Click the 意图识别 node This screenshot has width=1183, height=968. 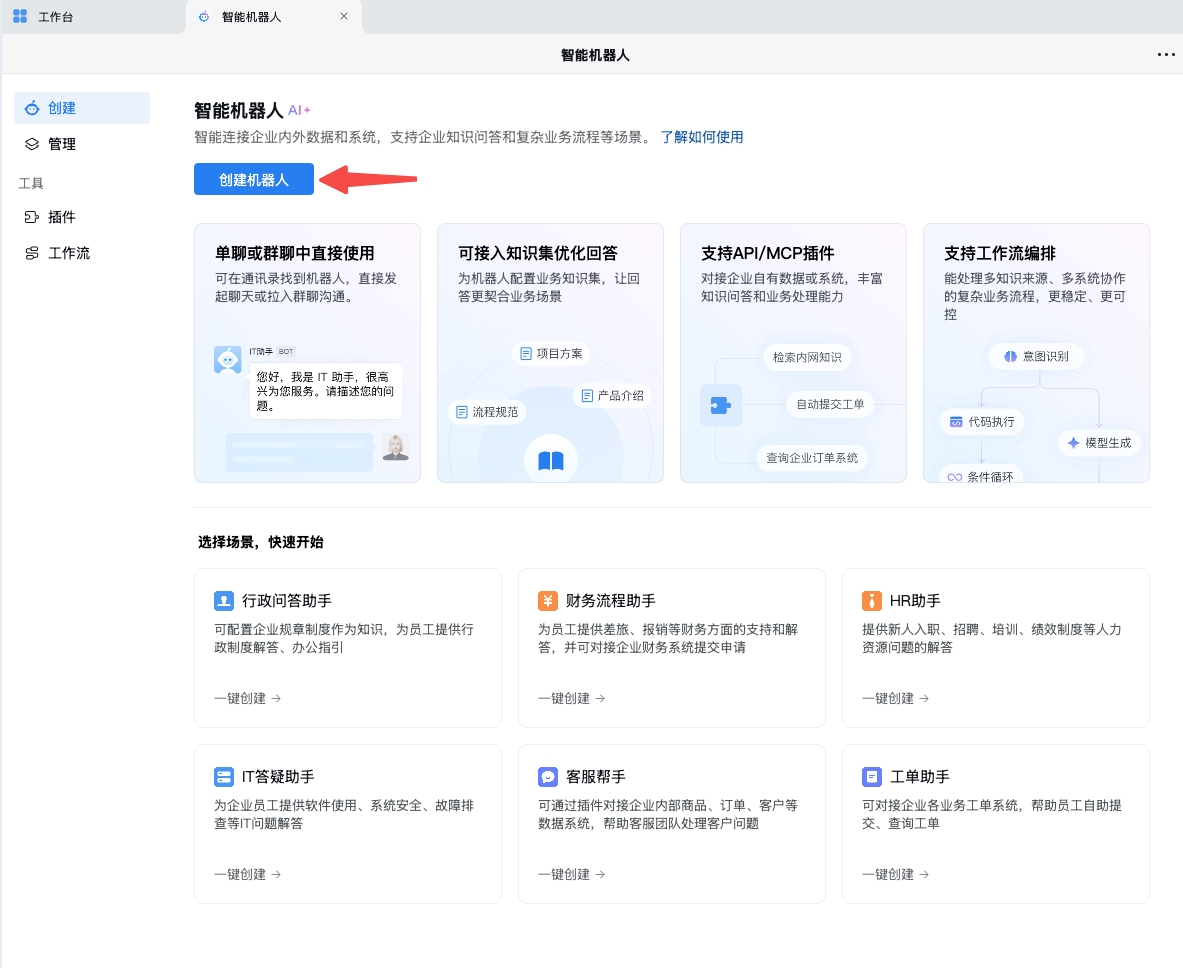(1037, 356)
